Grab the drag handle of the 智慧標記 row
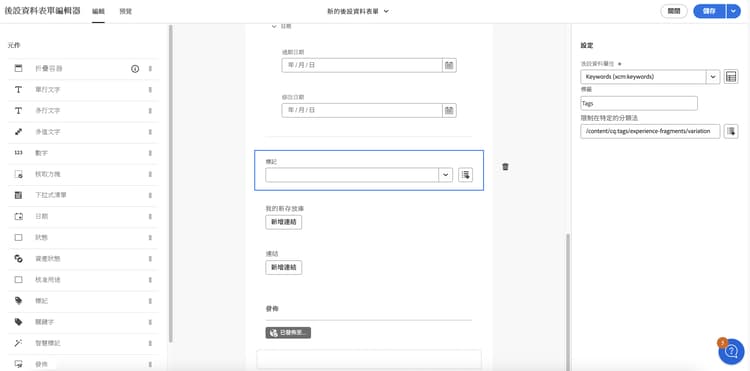750x371 pixels. tap(150, 343)
